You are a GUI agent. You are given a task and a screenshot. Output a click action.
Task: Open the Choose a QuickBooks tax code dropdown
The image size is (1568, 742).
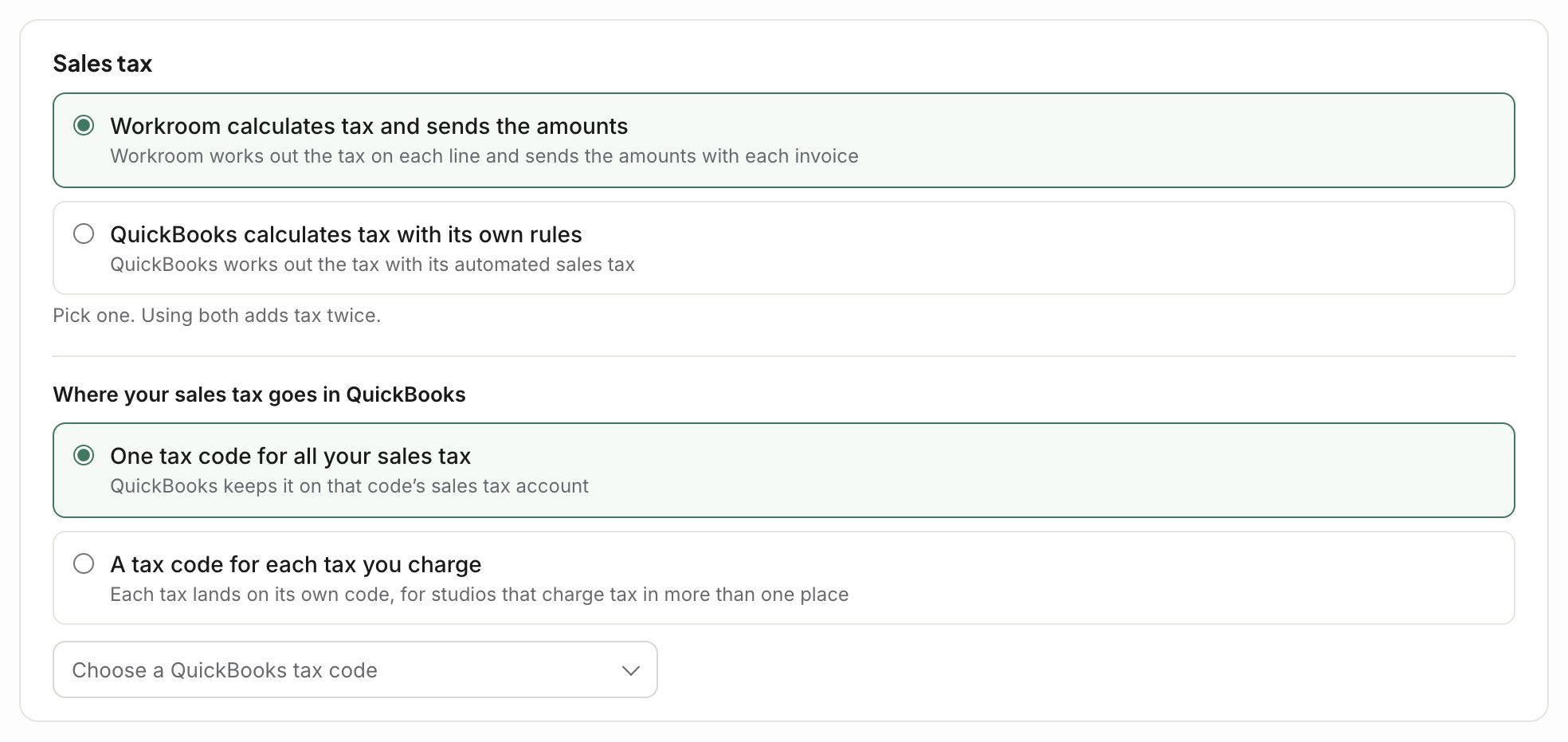[355, 669]
